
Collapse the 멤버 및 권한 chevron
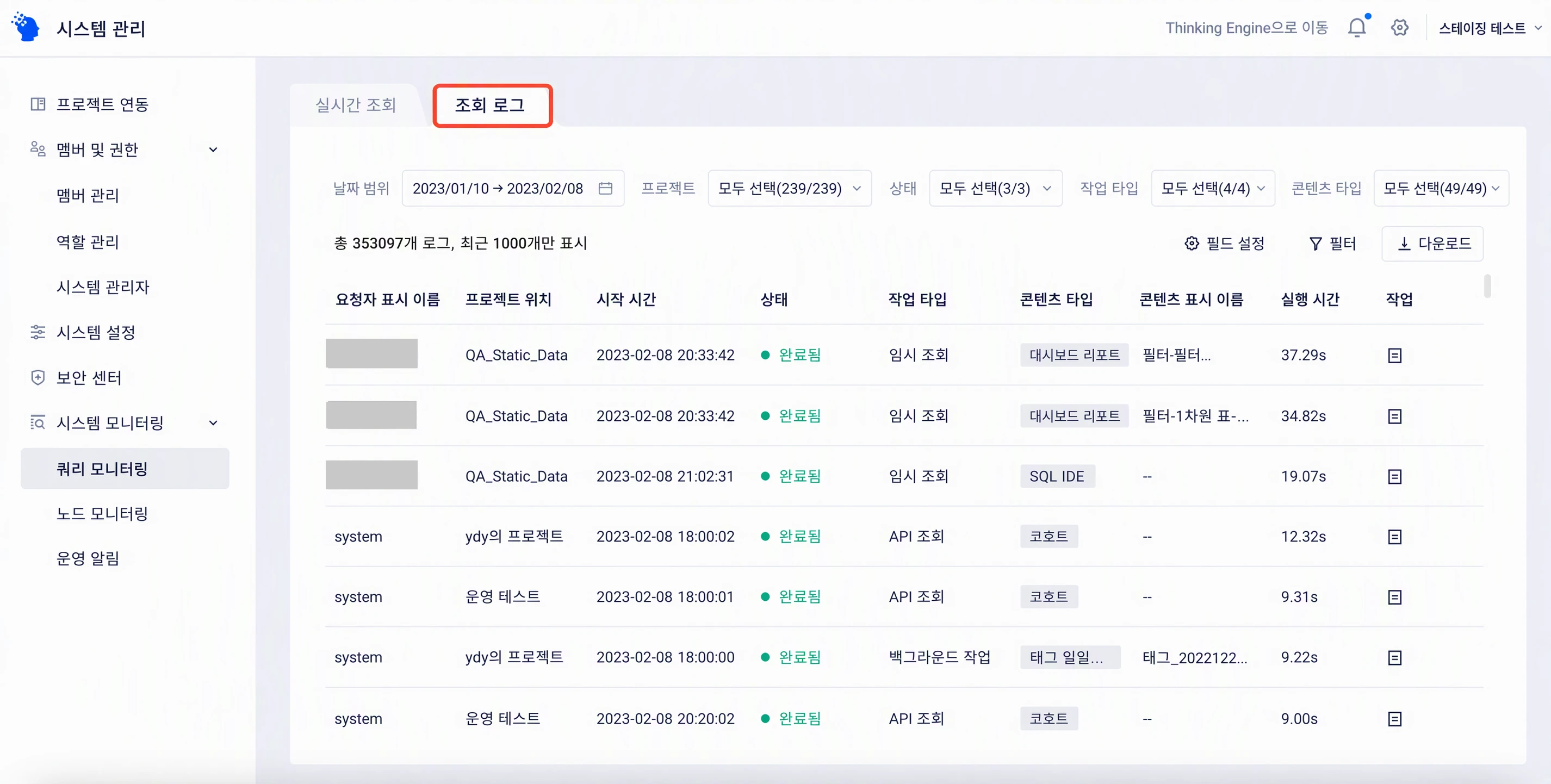(213, 150)
